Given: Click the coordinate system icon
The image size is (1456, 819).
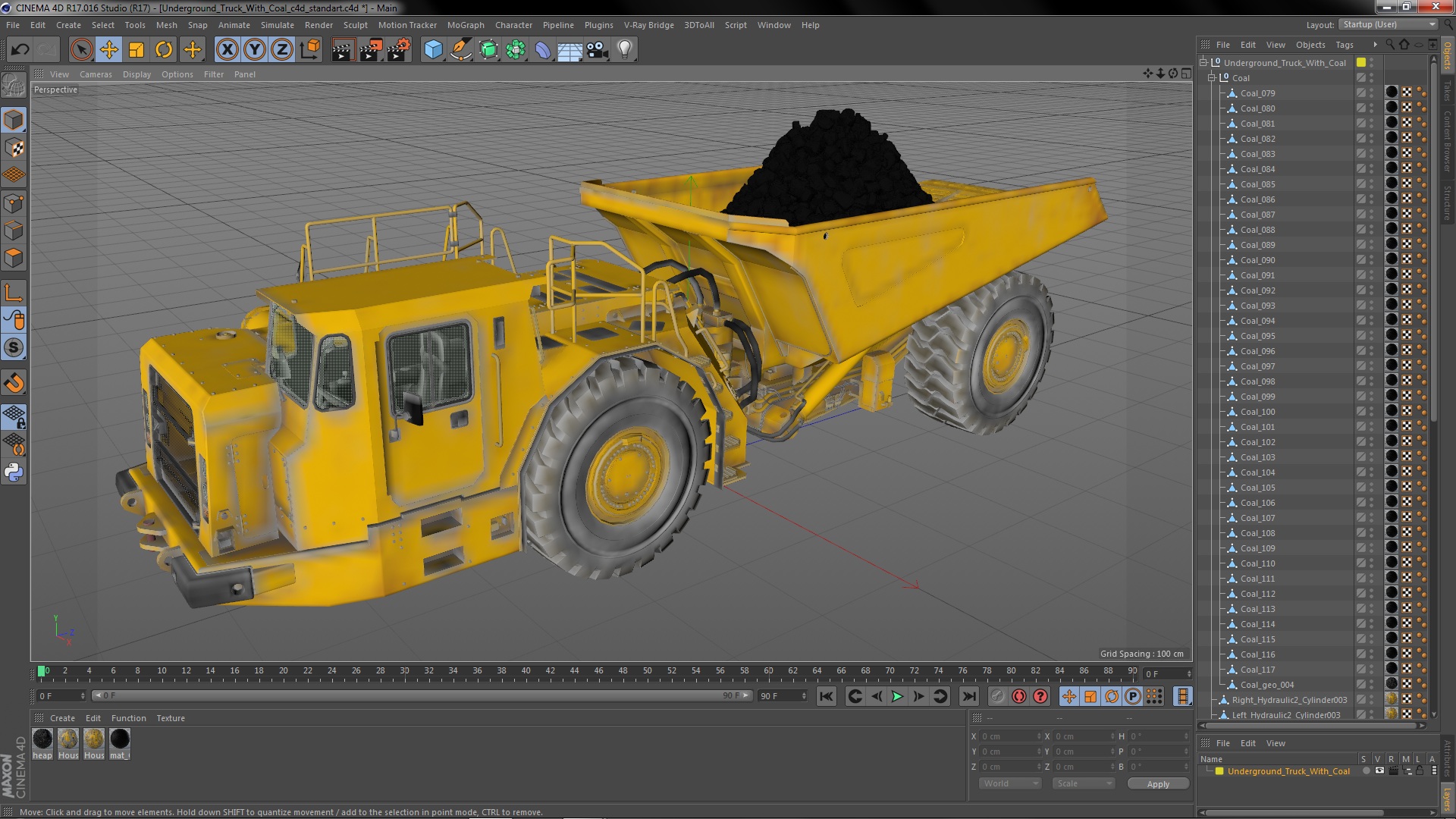Looking at the screenshot, I should pyautogui.click(x=310, y=50).
